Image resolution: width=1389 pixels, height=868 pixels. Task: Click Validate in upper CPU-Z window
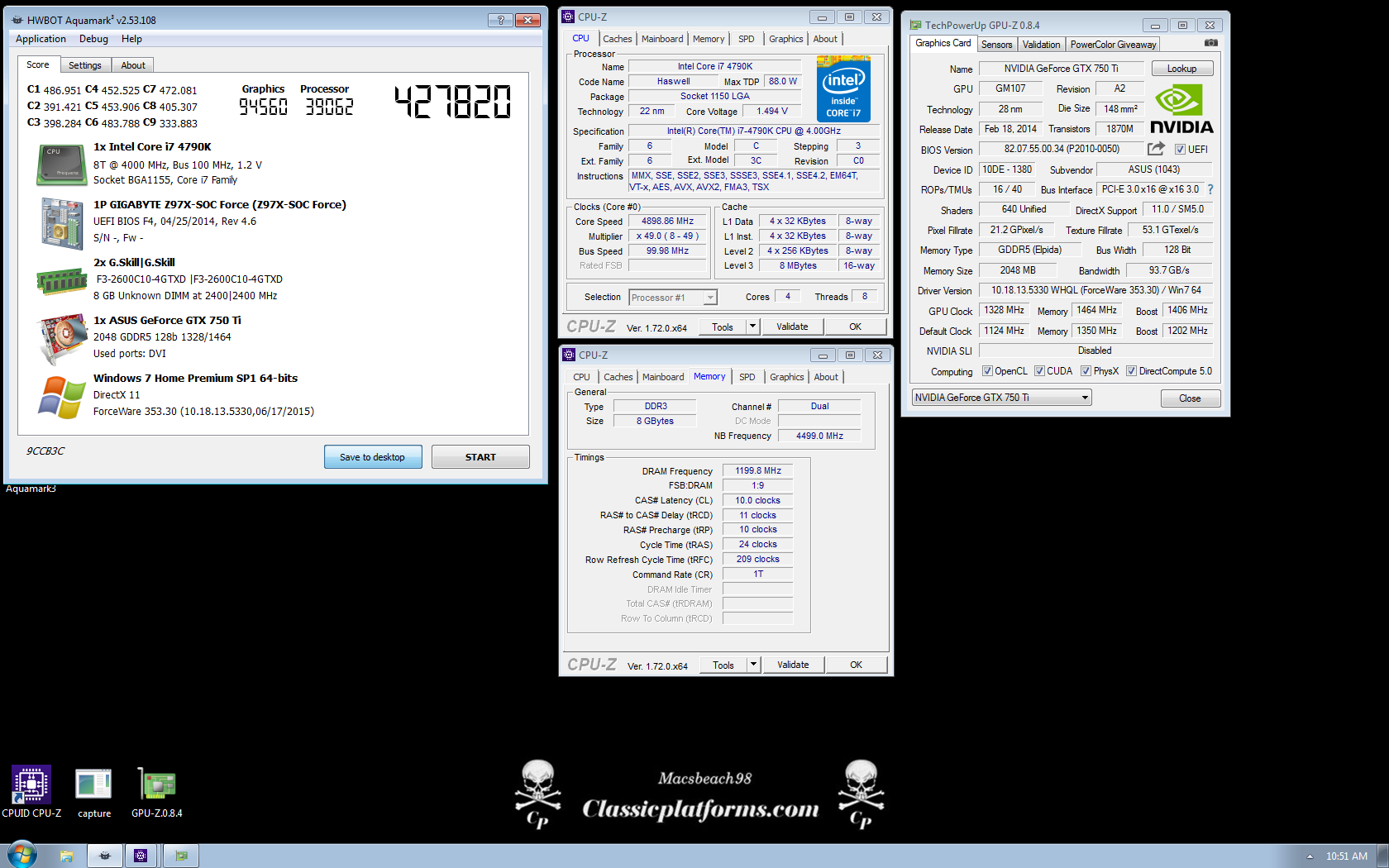point(792,327)
